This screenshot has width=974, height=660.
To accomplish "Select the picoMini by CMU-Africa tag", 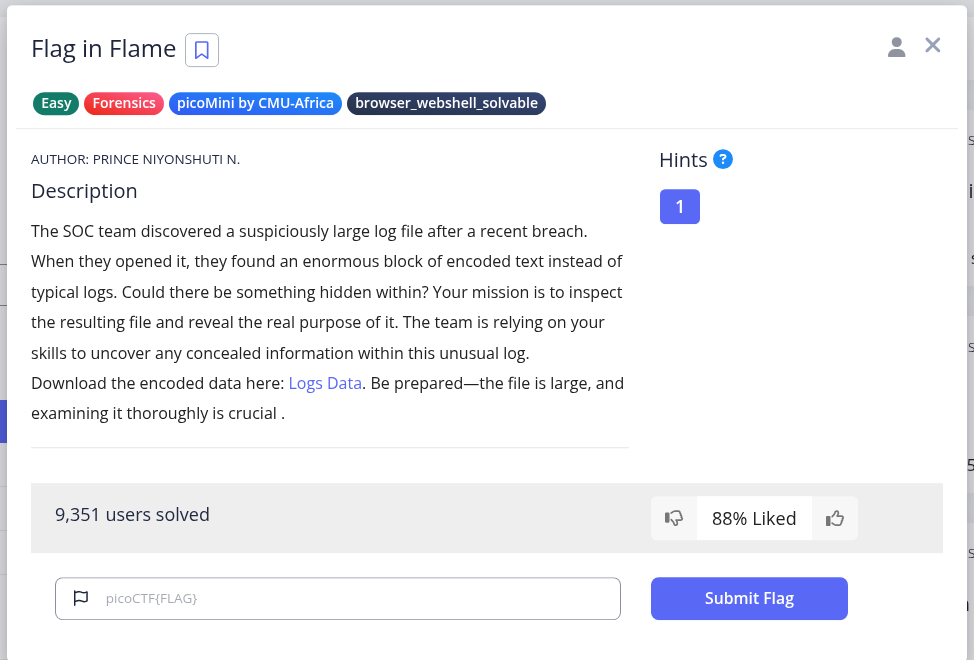I will [255, 103].
